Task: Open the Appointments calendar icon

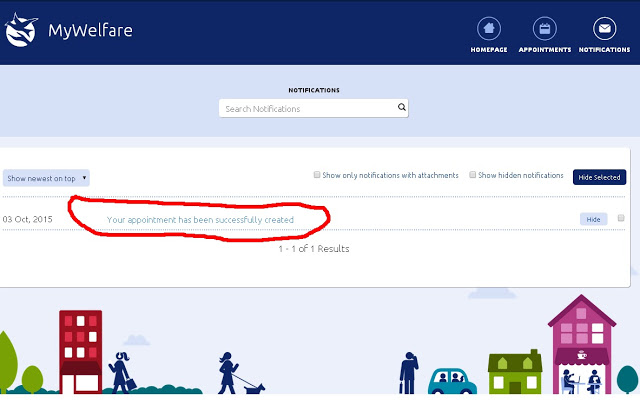Action: coord(545,28)
